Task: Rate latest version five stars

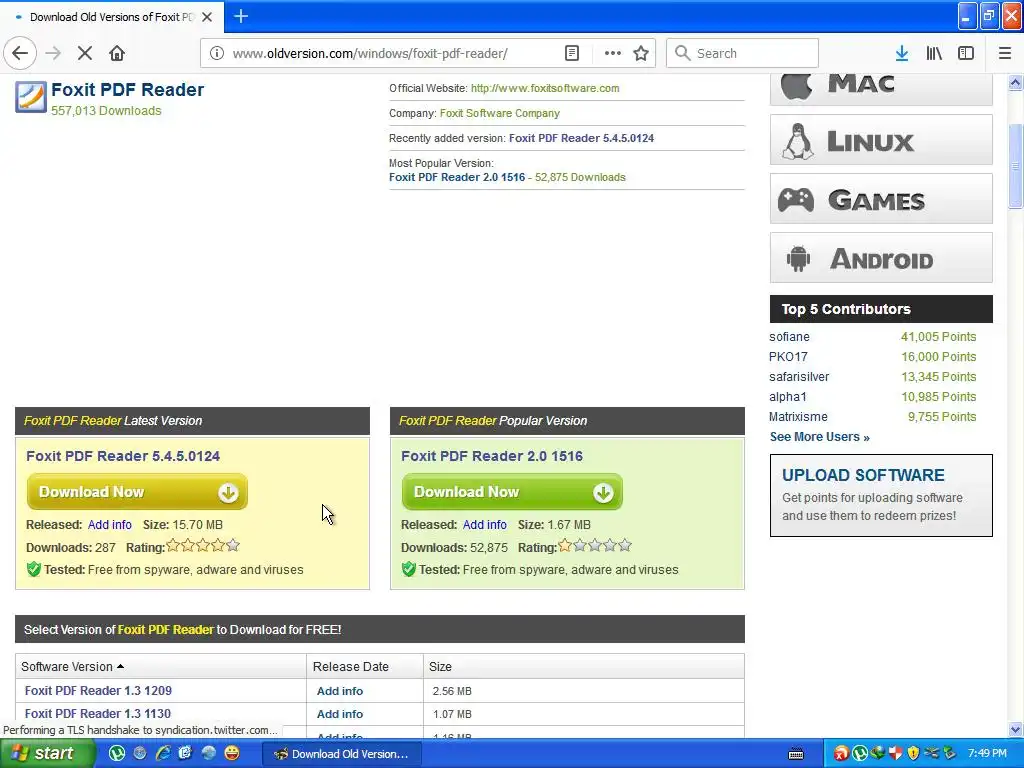Action: (x=233, y=545)
